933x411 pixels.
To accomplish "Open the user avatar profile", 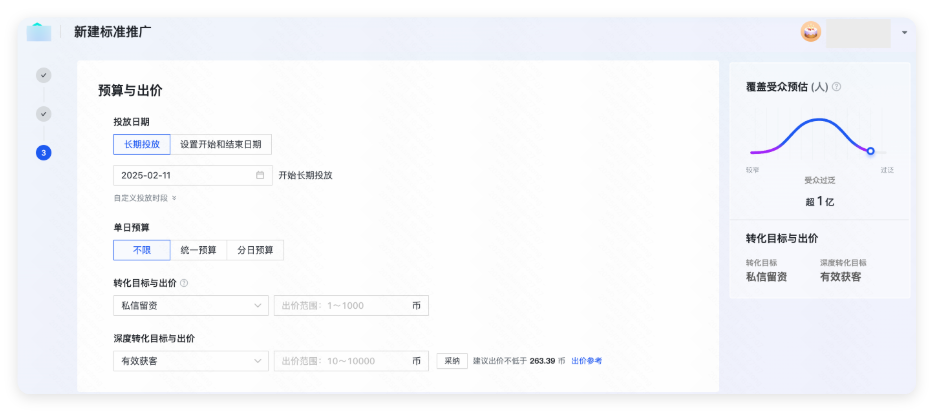I will (x=810, y=32).
